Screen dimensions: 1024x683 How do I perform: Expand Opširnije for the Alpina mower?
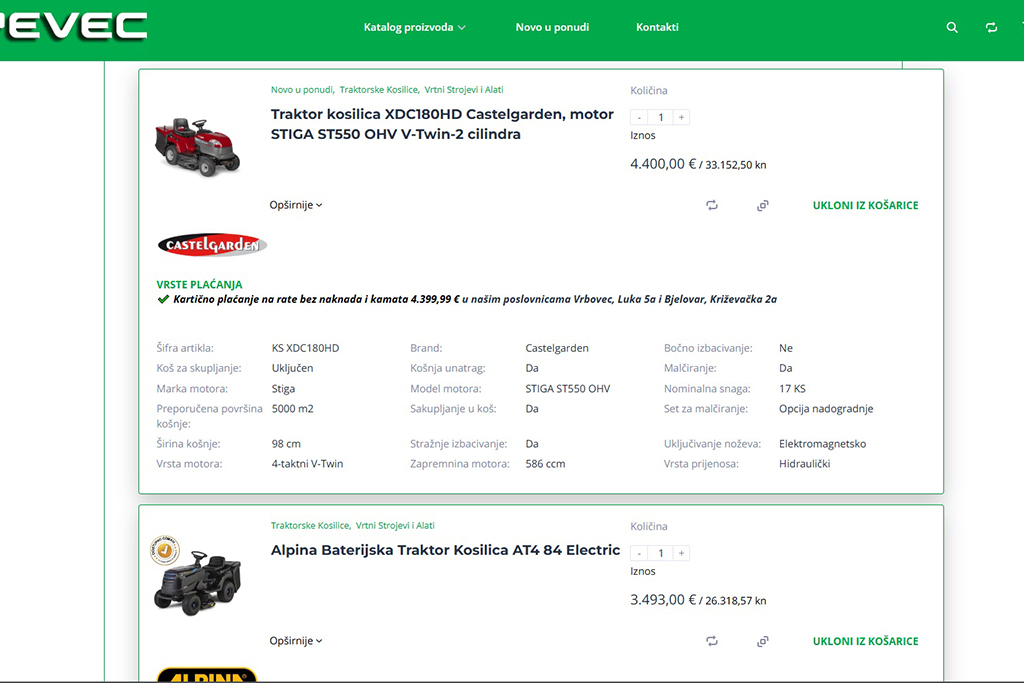pos(295,640)
